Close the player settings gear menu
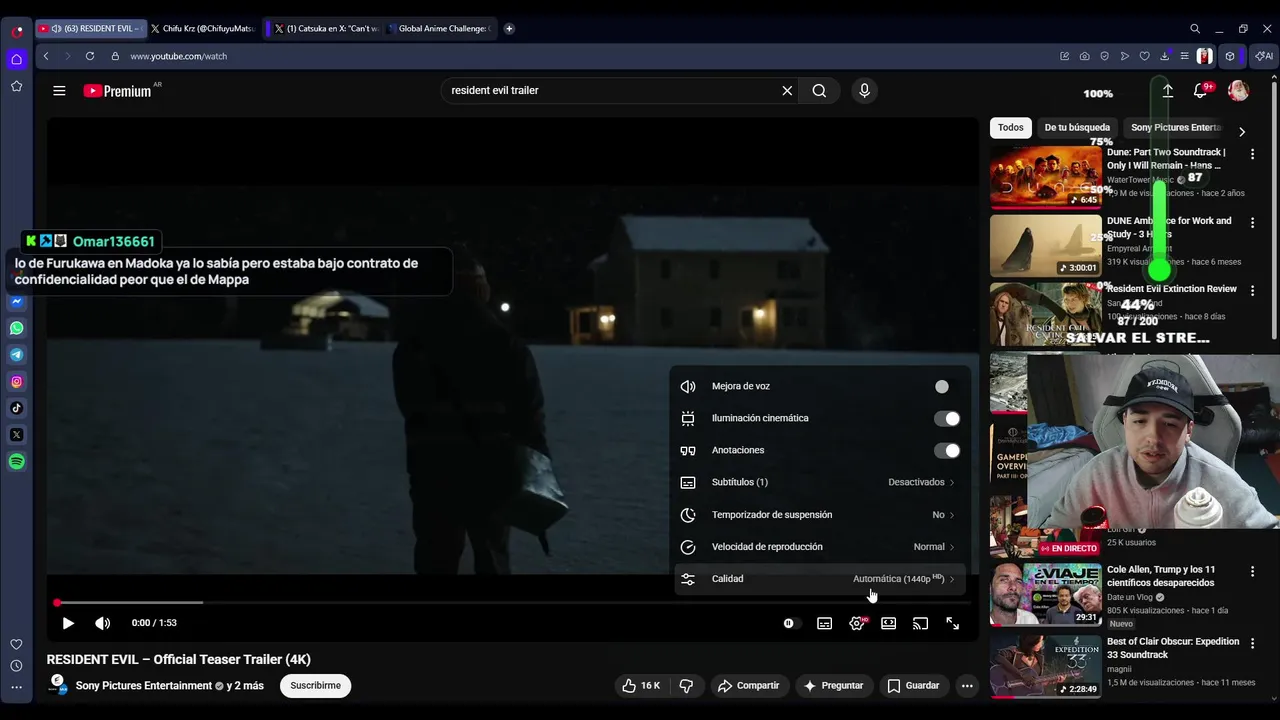The height and width of the screenshot is (720, 1280). pos(857,623)
